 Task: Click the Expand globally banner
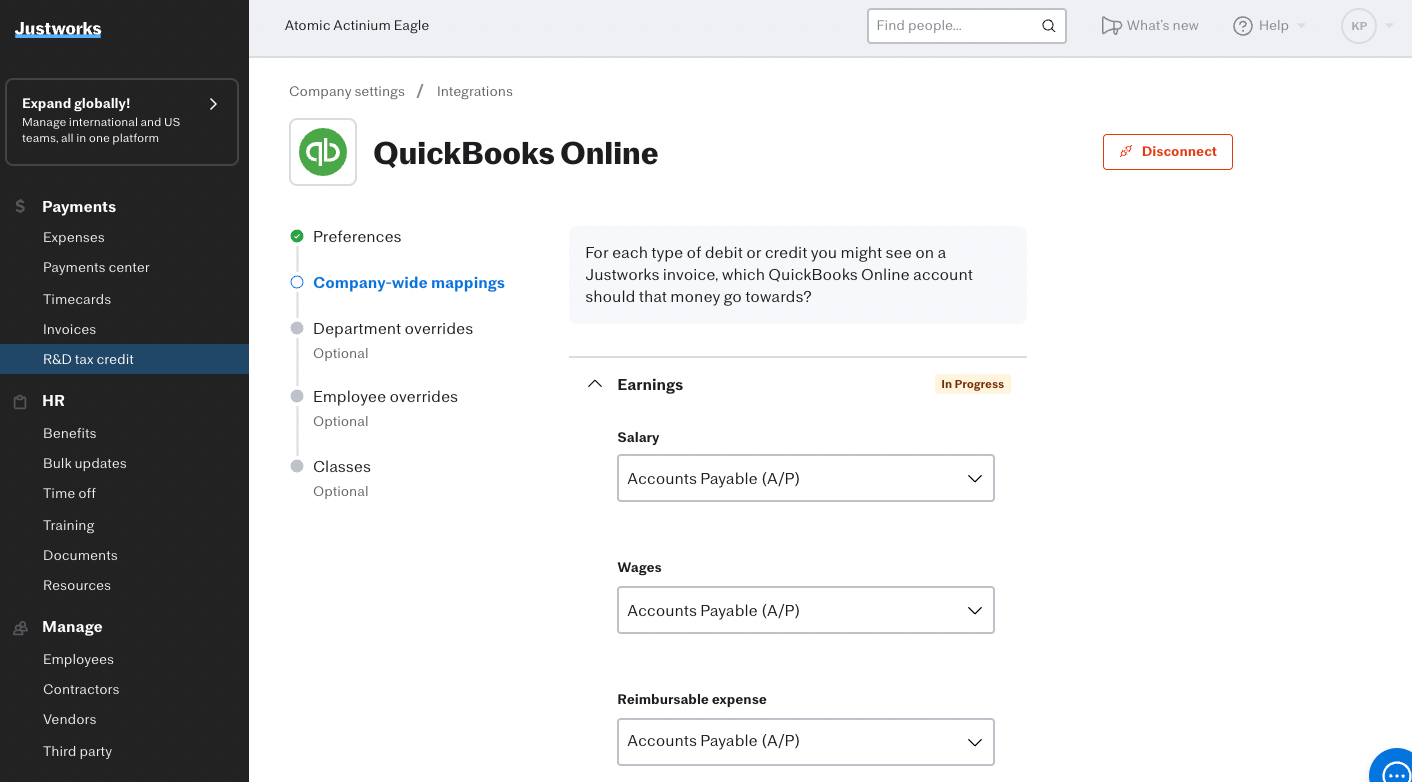click(x=122, y=121)
